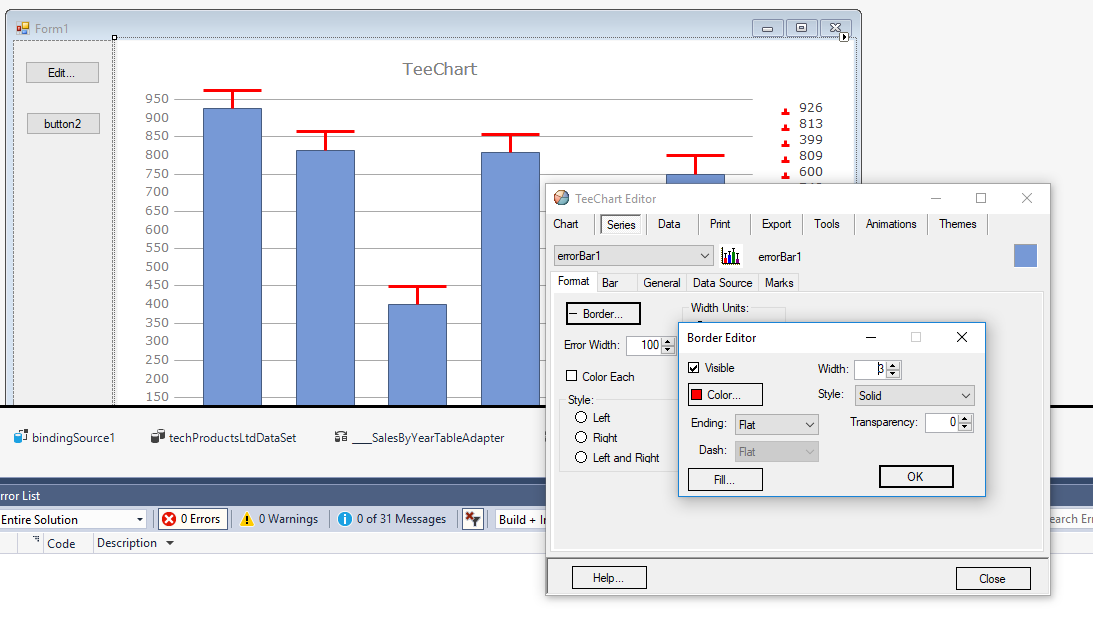Click the 399 legend marker
Screen dimensions: 1093x630
coord(786,143)
